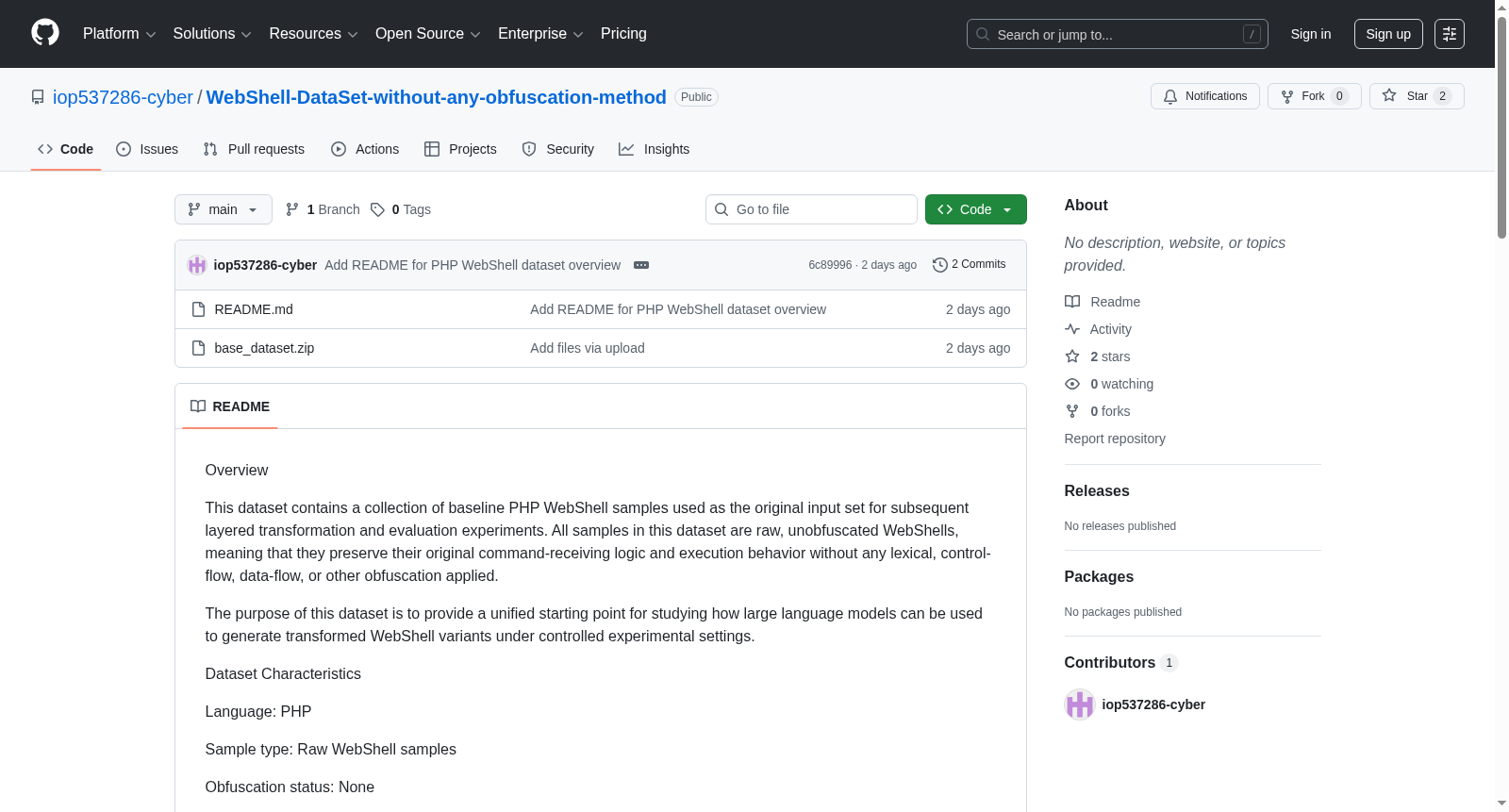Image resolution: width=1509 pixels, height=812 pixels.
Task: View the 1 Branch list
Action: tap(323, 209)
